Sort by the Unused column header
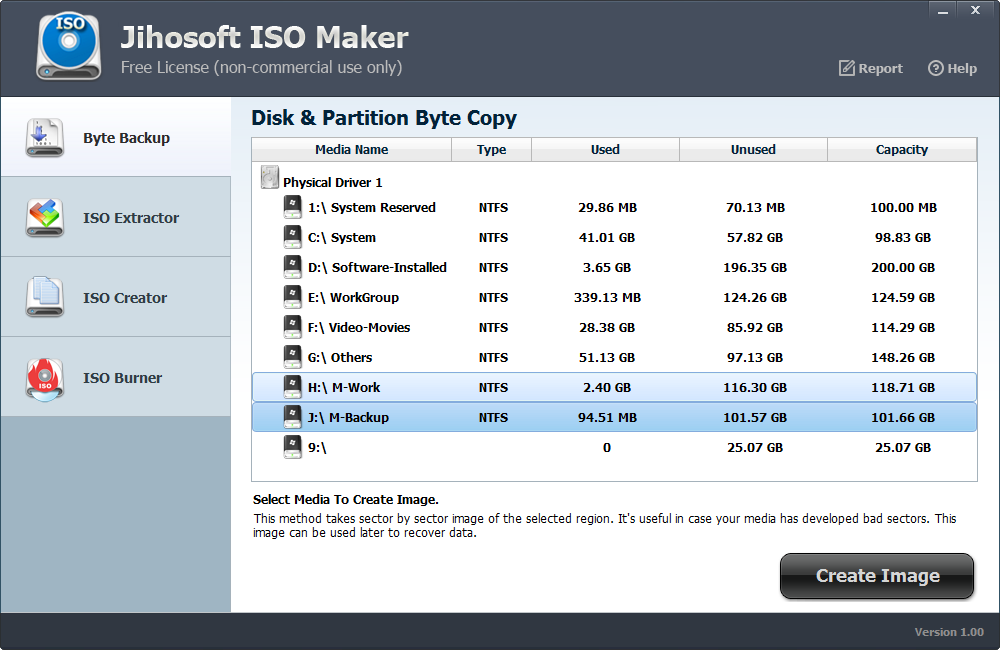The width and height of the screenshot is (1000, 650). coord(753,149)
